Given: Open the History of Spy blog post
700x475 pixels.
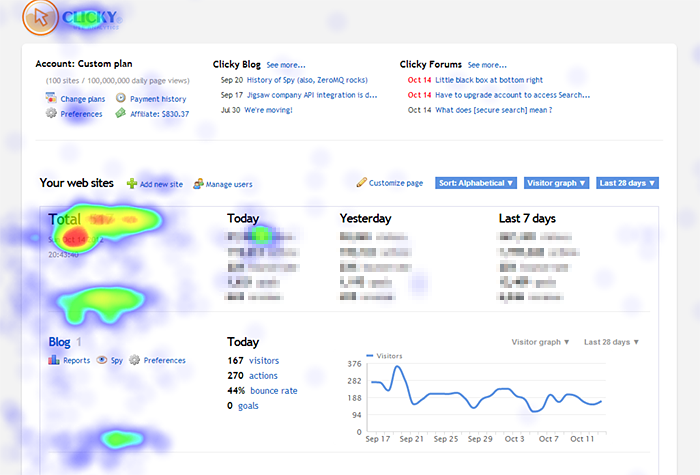Looking at the screenshot, I should coord(307,80).
